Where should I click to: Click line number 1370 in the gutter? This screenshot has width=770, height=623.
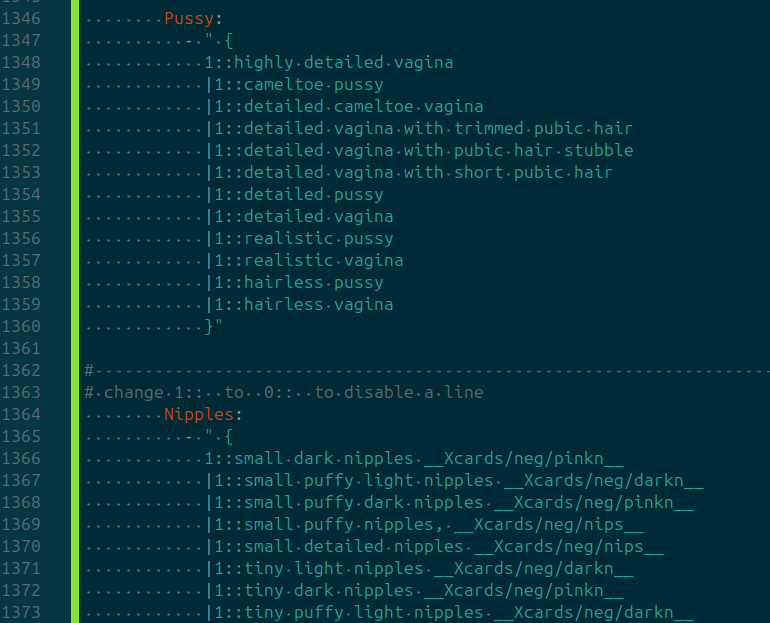[21, 546]
